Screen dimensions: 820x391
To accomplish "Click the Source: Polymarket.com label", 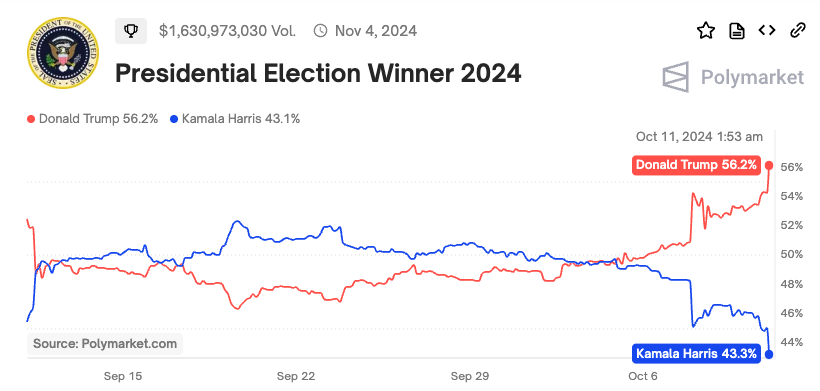I will click(x=105, y=344).
